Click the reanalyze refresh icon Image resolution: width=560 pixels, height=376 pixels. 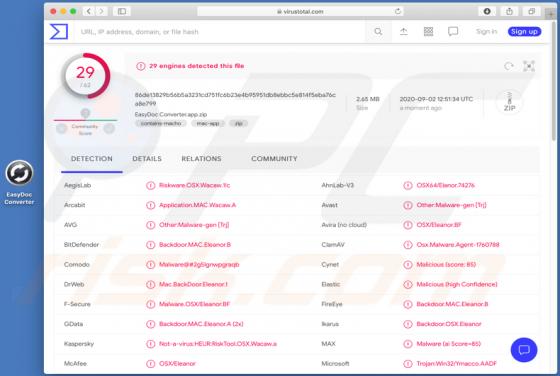[x=509, y=66]
